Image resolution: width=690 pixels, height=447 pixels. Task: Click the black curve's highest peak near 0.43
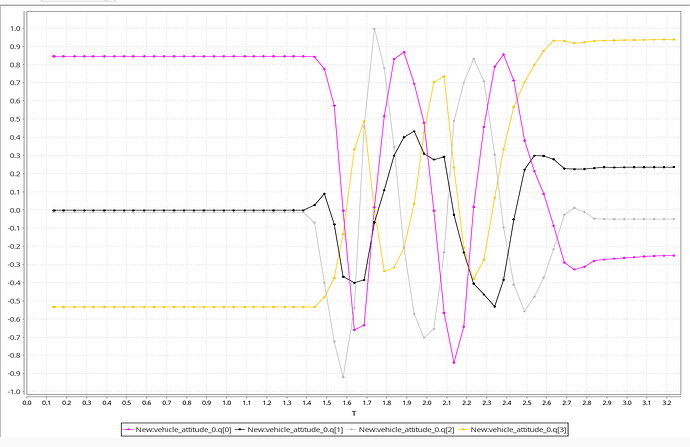click(x=414, y=131)
